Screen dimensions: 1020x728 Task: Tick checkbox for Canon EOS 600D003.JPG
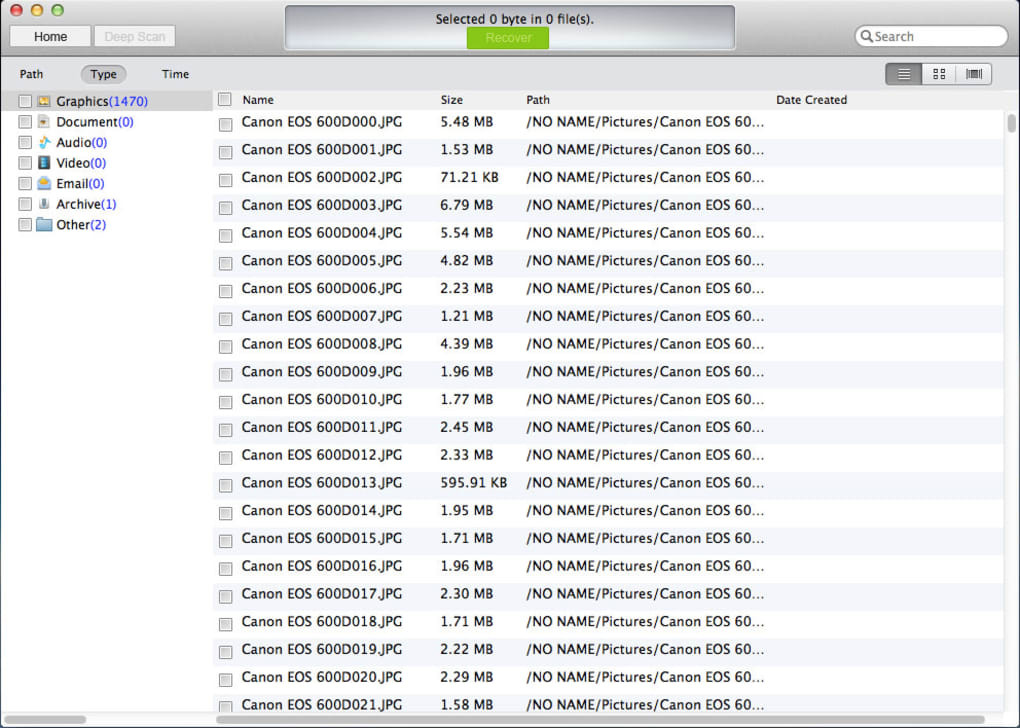(225, 208)
